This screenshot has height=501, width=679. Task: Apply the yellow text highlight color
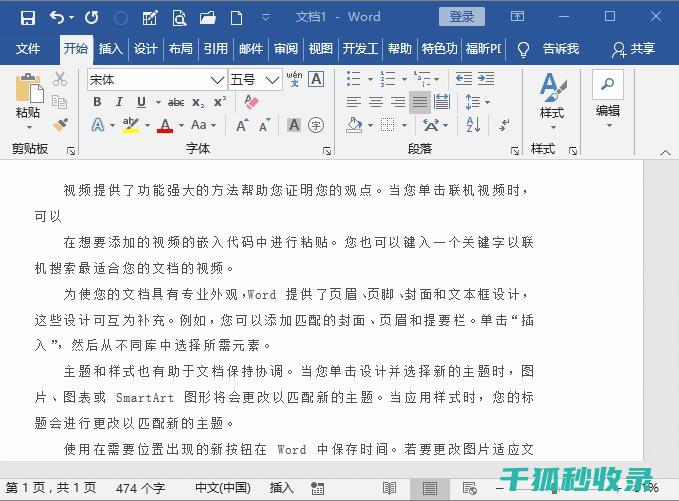tap(130, 125)
